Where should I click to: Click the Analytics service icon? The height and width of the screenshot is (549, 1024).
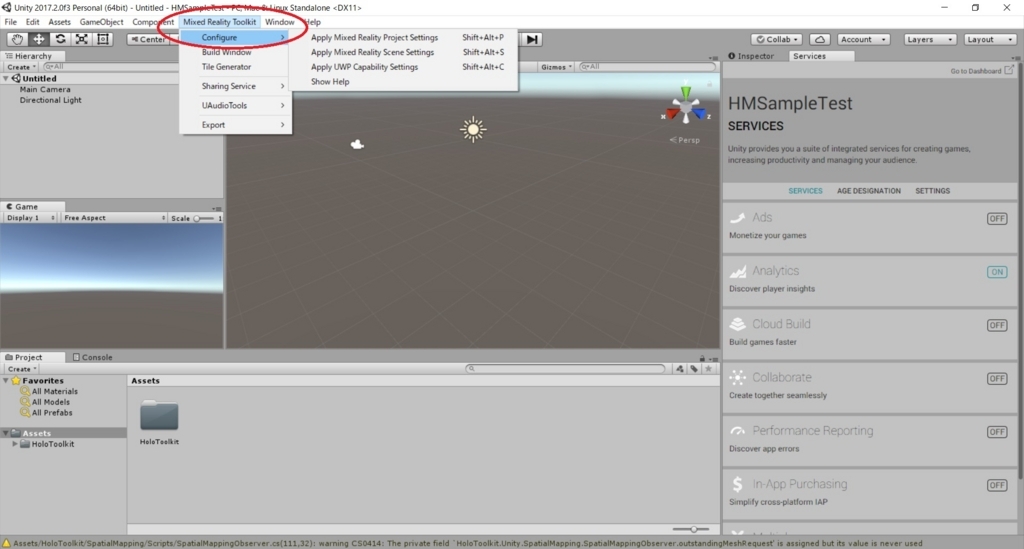point(737,271)
